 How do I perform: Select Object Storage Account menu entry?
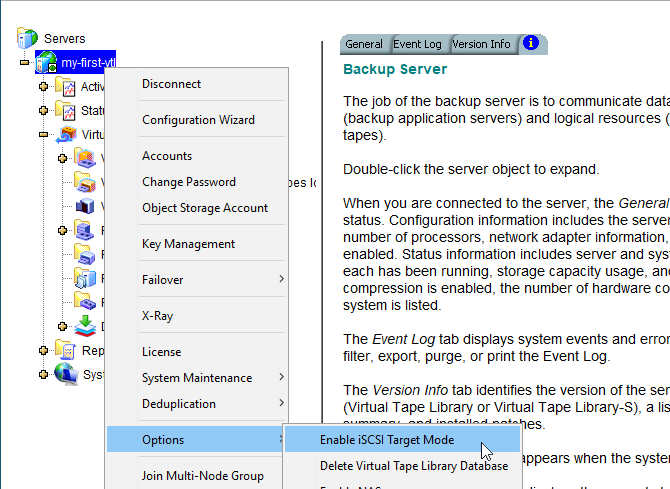click(197, 207)
